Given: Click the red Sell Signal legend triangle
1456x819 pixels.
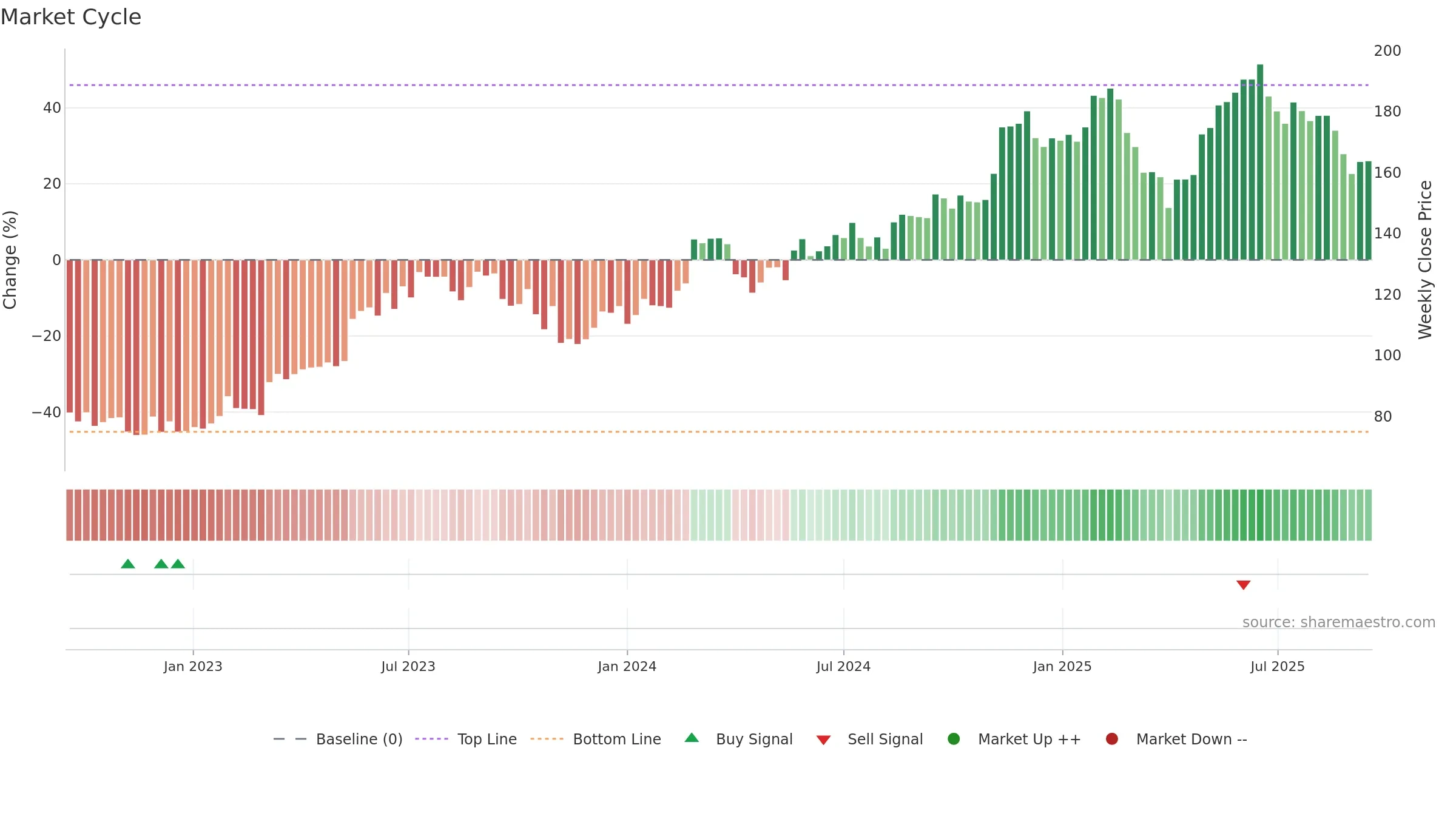Looking at the screenshot, I should point(823,740).
